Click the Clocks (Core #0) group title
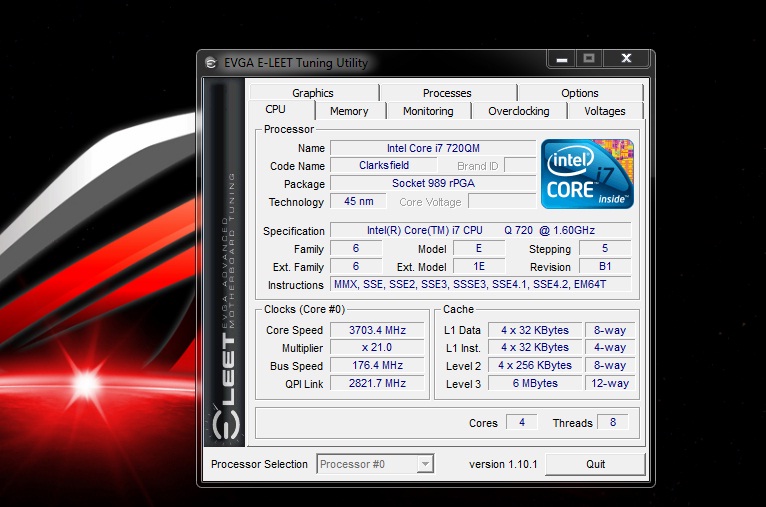Viewport: 766px width, 507px height. (x=304, y=309)
